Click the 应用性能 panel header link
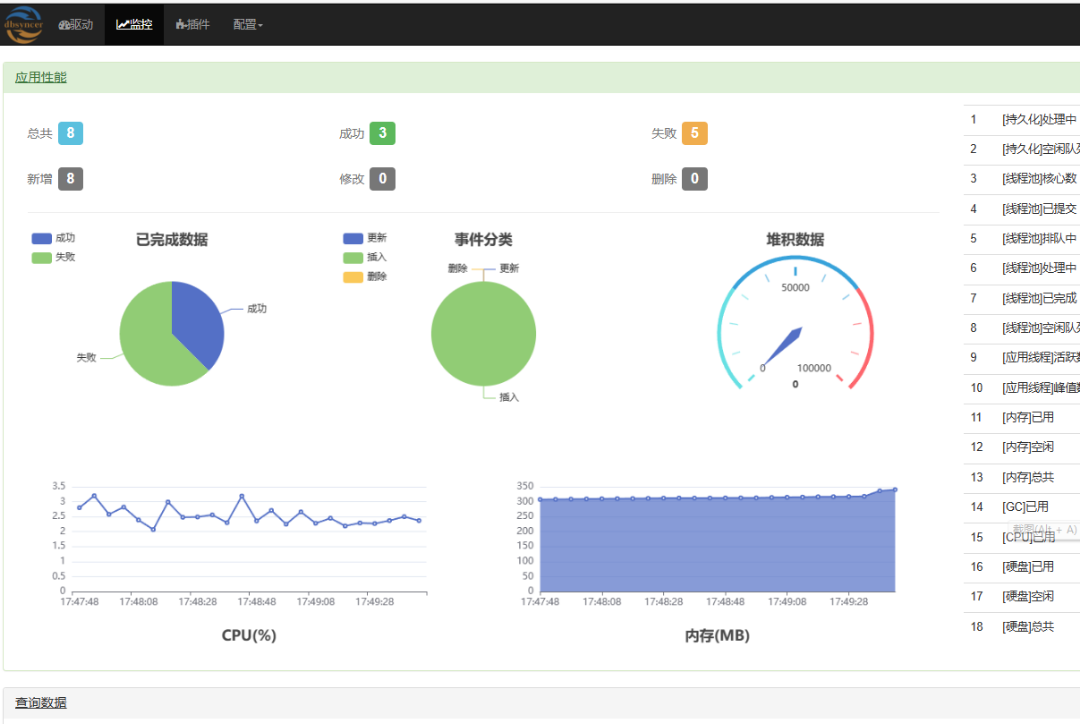Image resolution: width=1080 pixels, height=724 pixels. click(41, 77)
